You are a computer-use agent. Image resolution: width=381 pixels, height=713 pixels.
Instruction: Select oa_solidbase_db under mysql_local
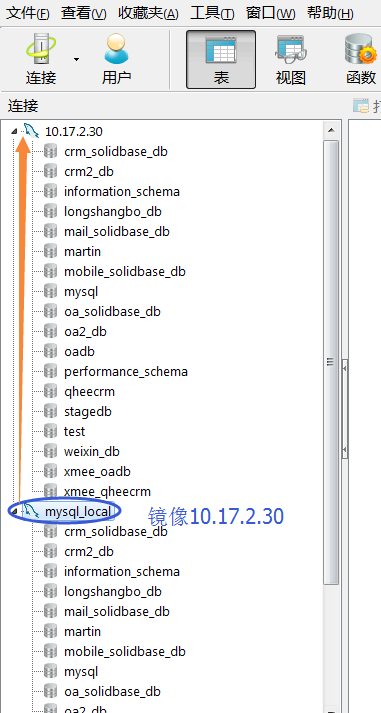point(112,692)
